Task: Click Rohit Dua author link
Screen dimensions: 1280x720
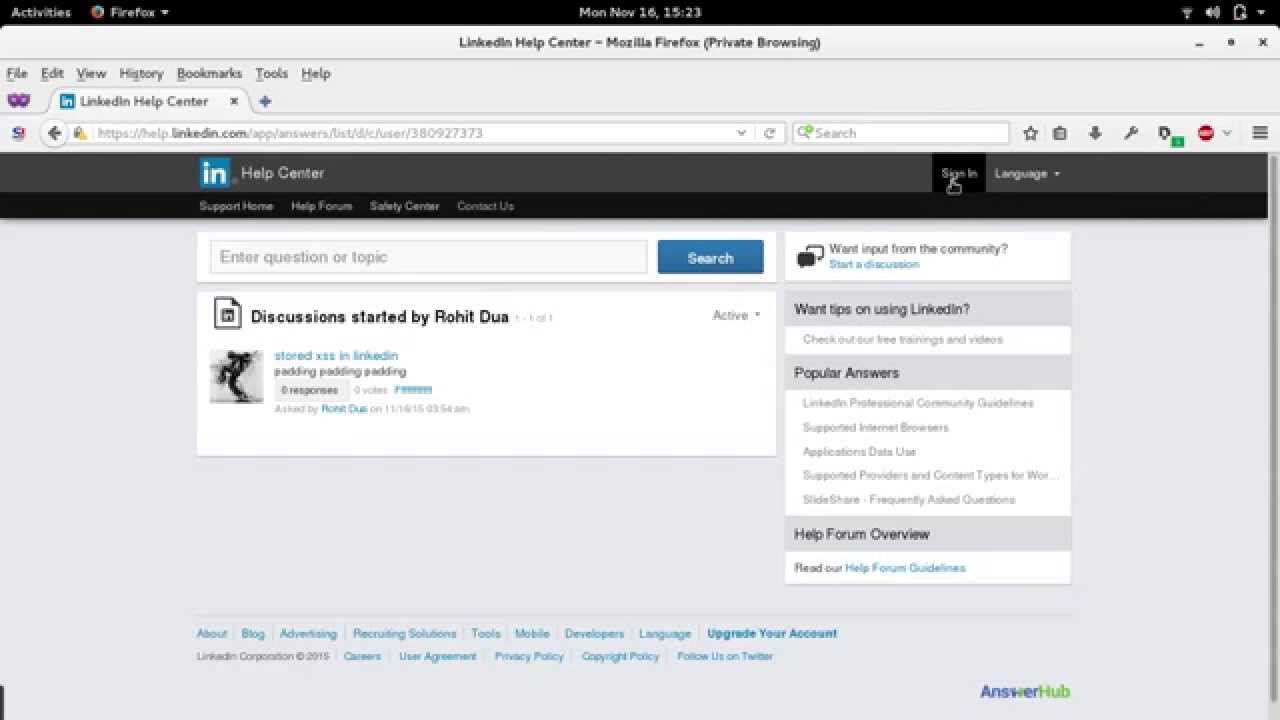Action: [344, 409]
